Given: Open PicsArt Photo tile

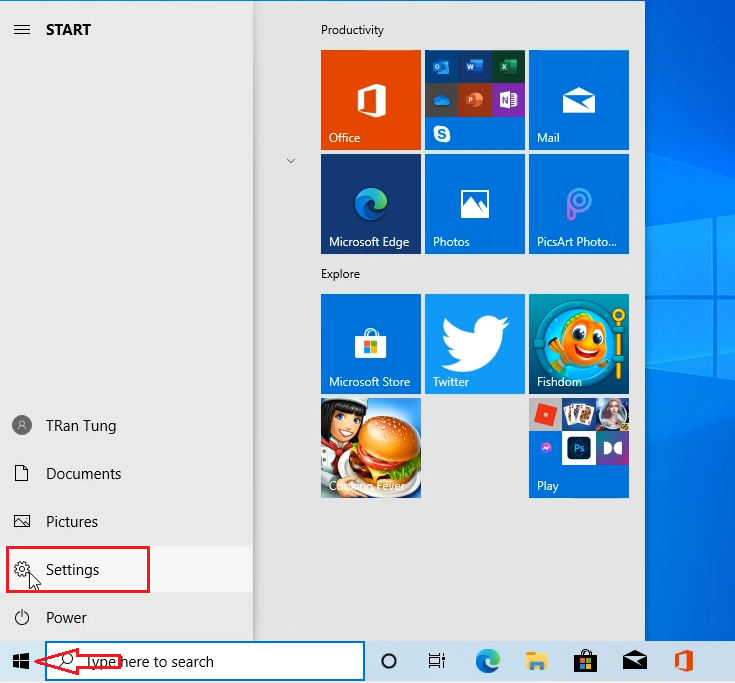Looking at the screenshot, I should tap(578, 203).
